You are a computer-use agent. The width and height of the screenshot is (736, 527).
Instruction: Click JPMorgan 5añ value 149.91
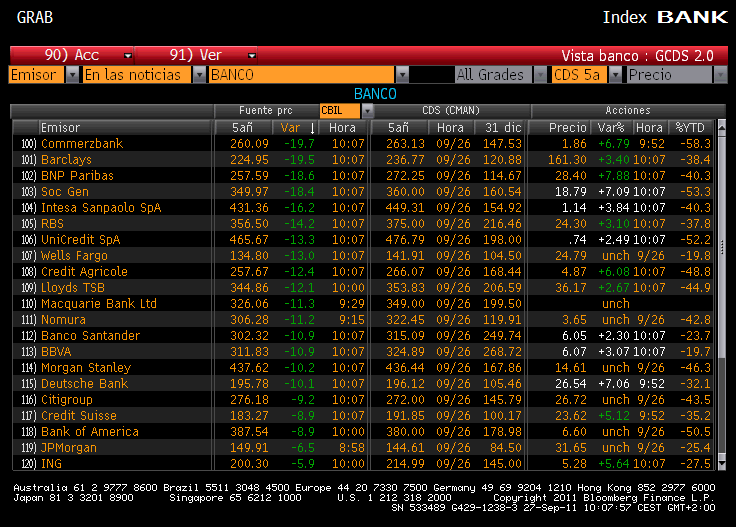click(x=249, y=447)
